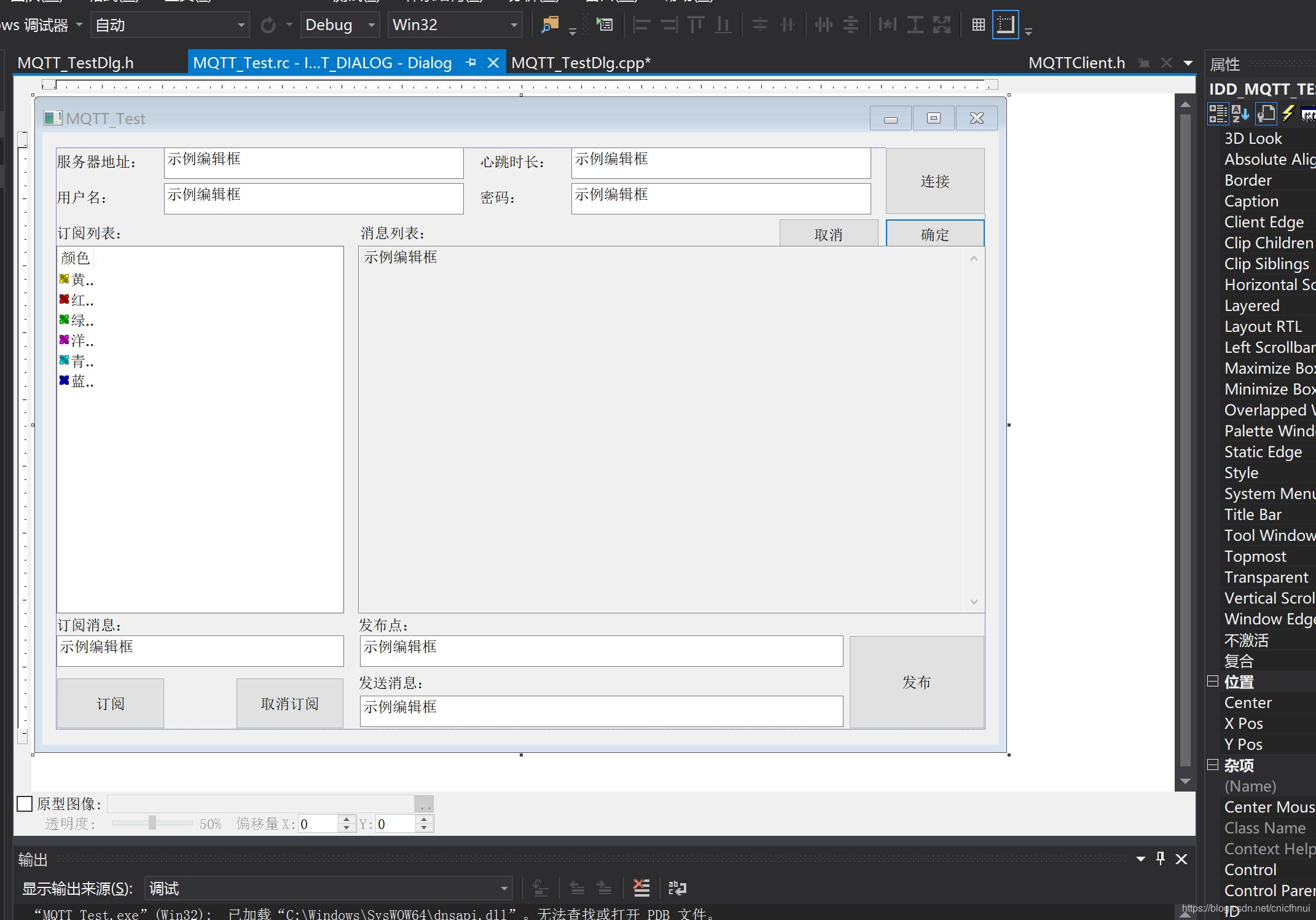Image resolution: width=1316 pixels, height=920 pixels.
Task: Enable the 原型图像 checkbox below the dialog
Action: coord(24,803)
